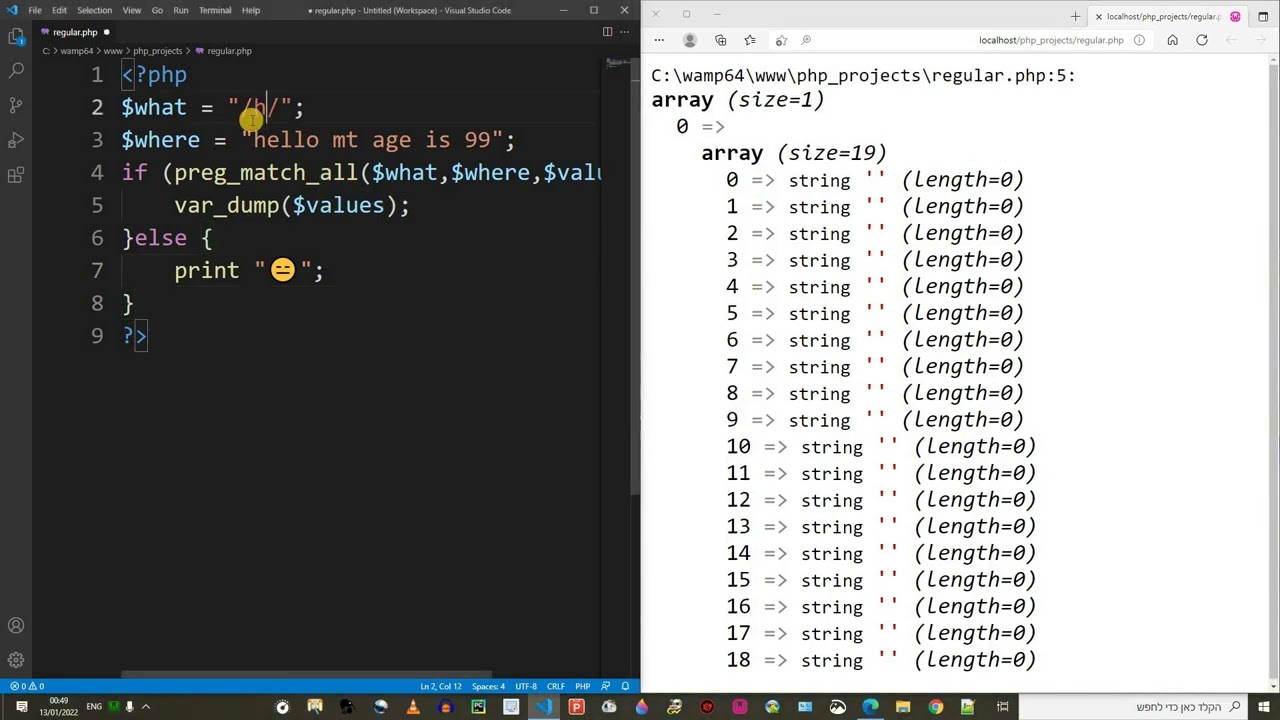The width and height of the screenshot is (1280, 720).
Task: Change file encoding UTF-8
Action: (526, 686)
